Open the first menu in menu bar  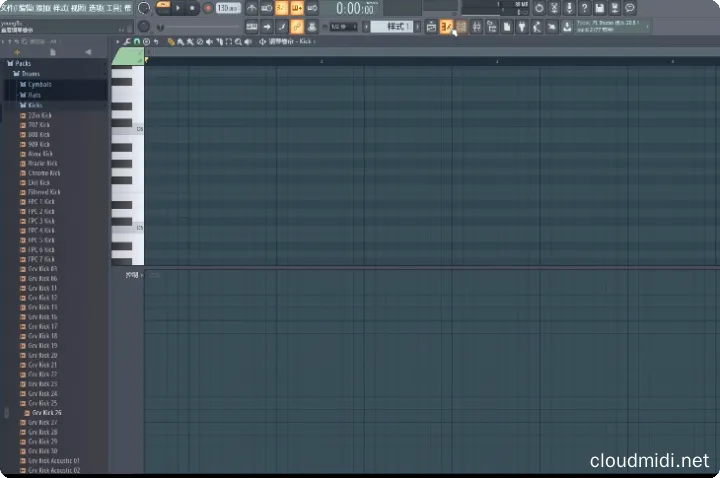(6, 8)
